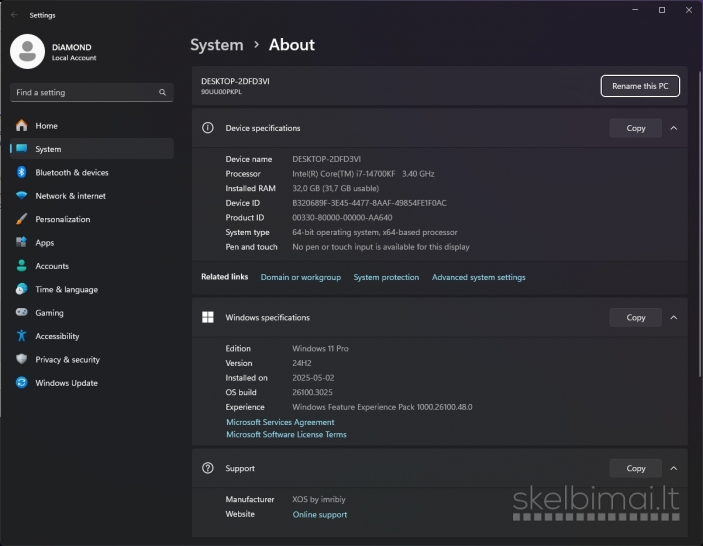Open the Online support link
The width and height of the screenshot is (703, 546).
tap(320, 514)
